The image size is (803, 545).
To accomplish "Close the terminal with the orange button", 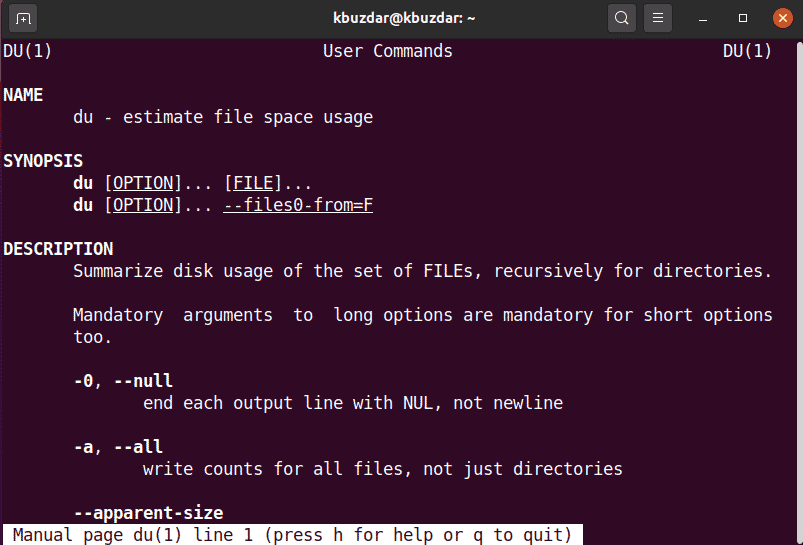I will pyautogui.click(x=781, y=18).
